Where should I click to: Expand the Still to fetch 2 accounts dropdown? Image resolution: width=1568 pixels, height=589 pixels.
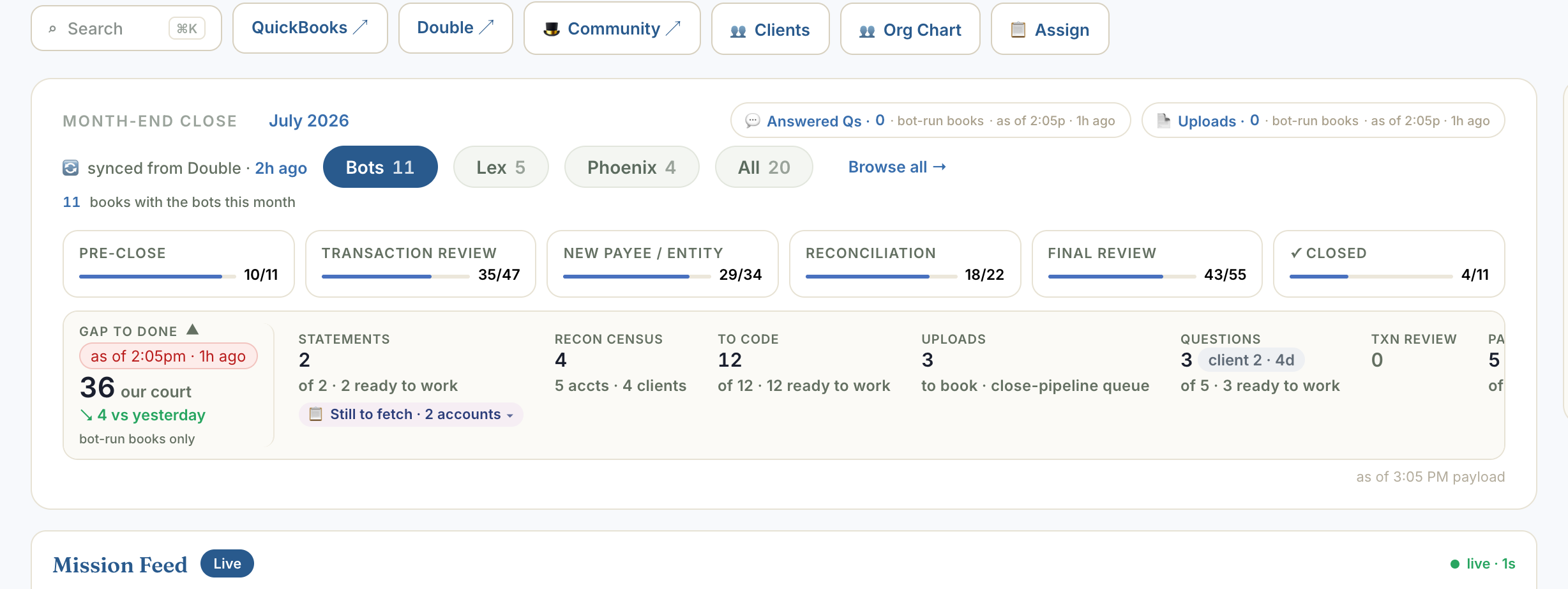click(411, 414)
